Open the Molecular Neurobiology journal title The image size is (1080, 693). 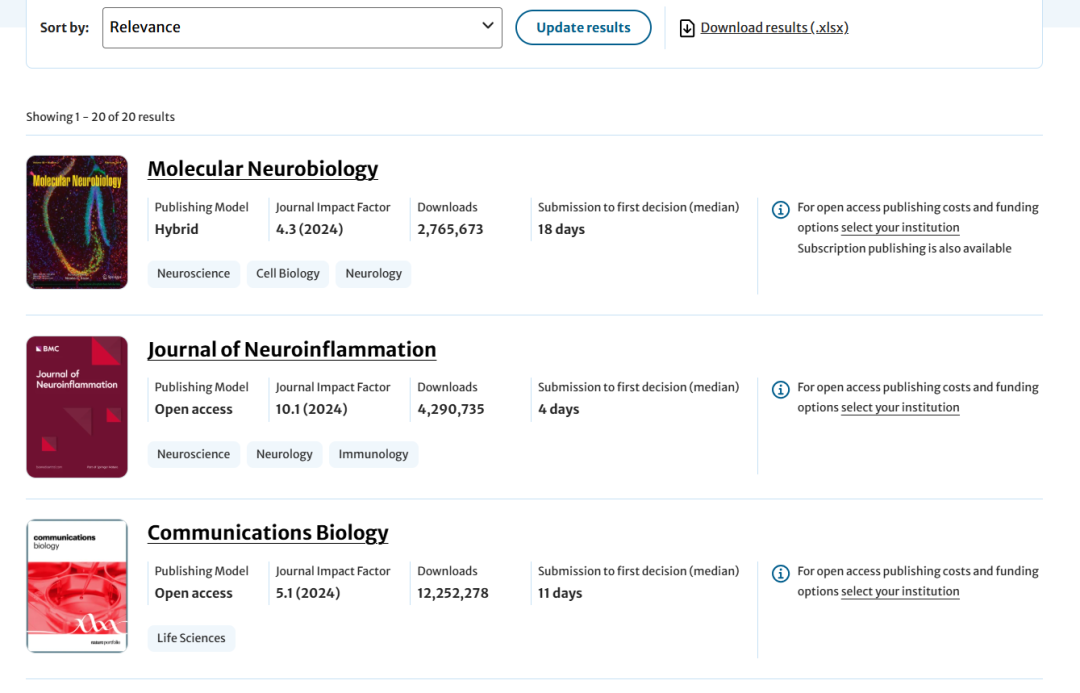click(x=262, y=169)
